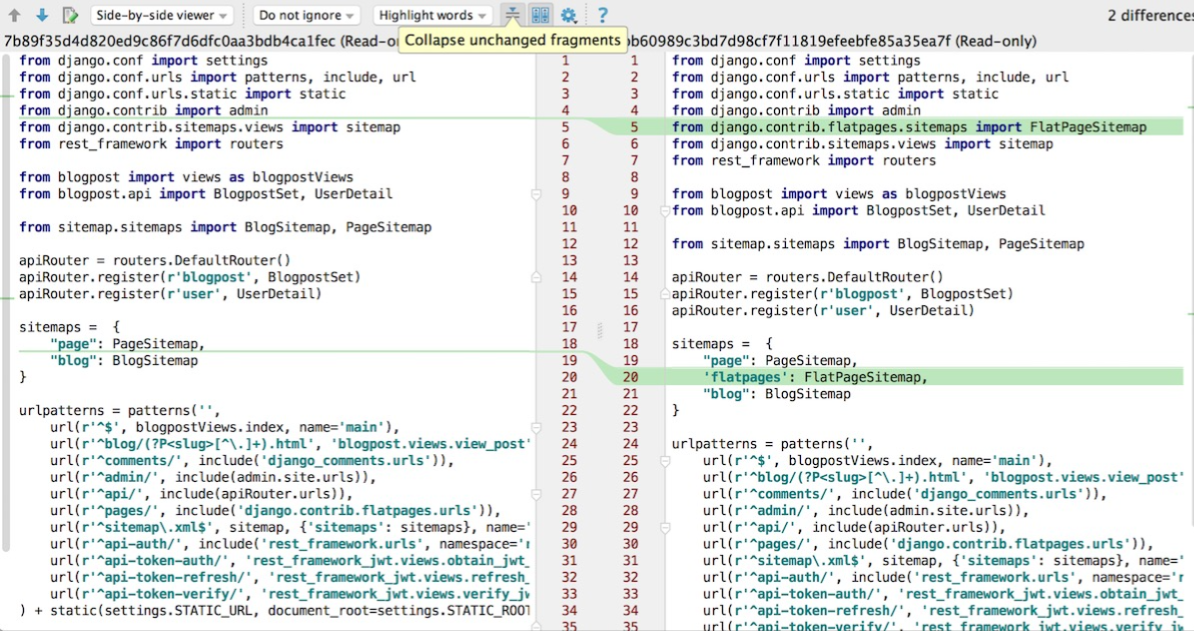Click right 'from sitemap.sitemaps import BlogSitemap' line
This screenshot has width=1194, height=631.
coord(878,244)
